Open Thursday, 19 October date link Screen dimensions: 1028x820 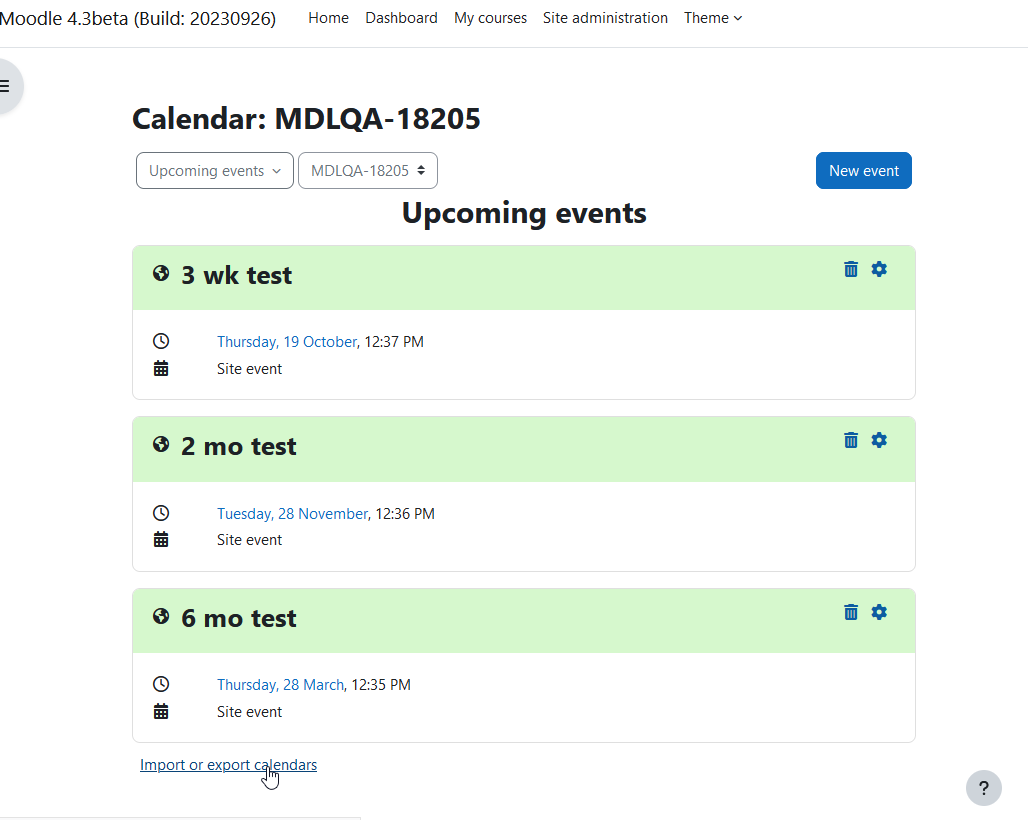click(287, 342)
